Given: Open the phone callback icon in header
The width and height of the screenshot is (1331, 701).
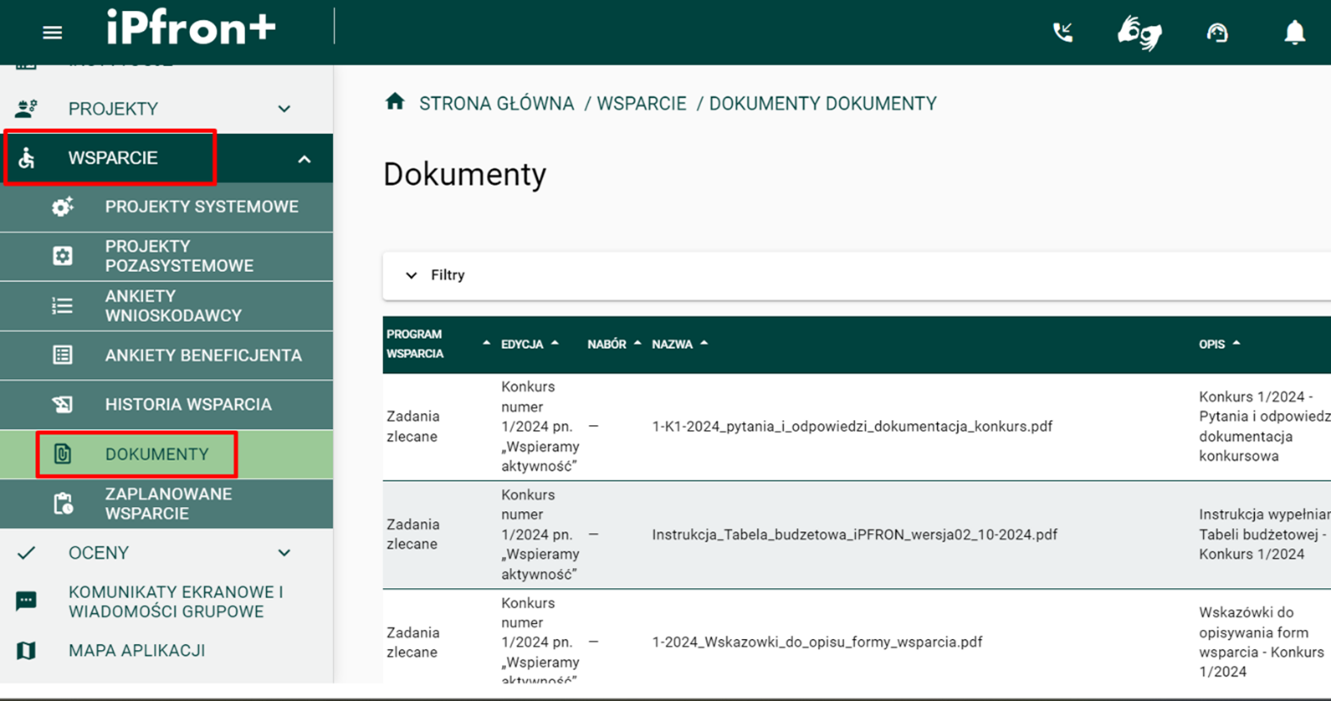Looking at the screenshot, I should [x=1063, y=33].
